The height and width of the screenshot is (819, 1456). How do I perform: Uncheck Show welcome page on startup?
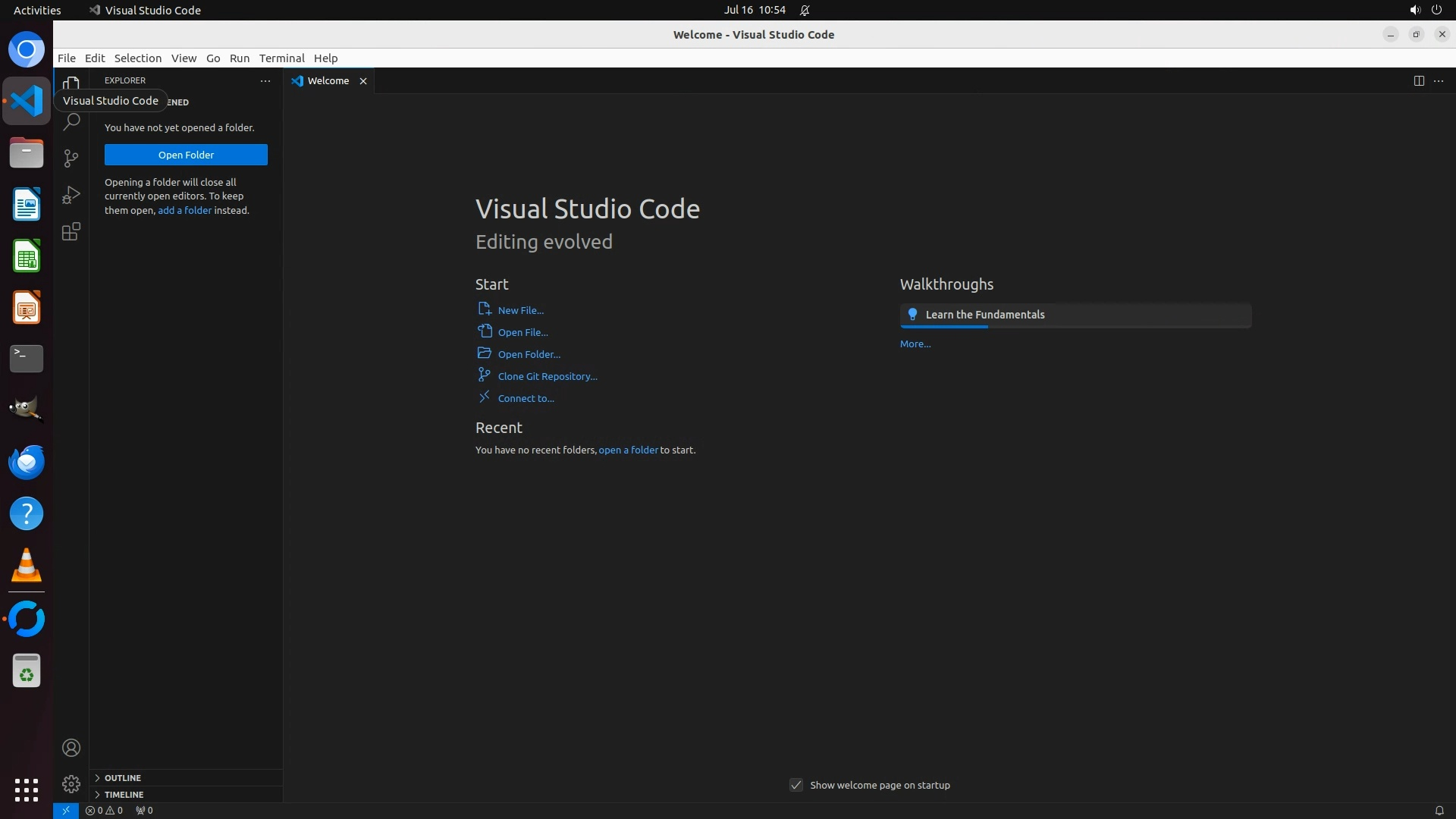[x=796, y=785]
